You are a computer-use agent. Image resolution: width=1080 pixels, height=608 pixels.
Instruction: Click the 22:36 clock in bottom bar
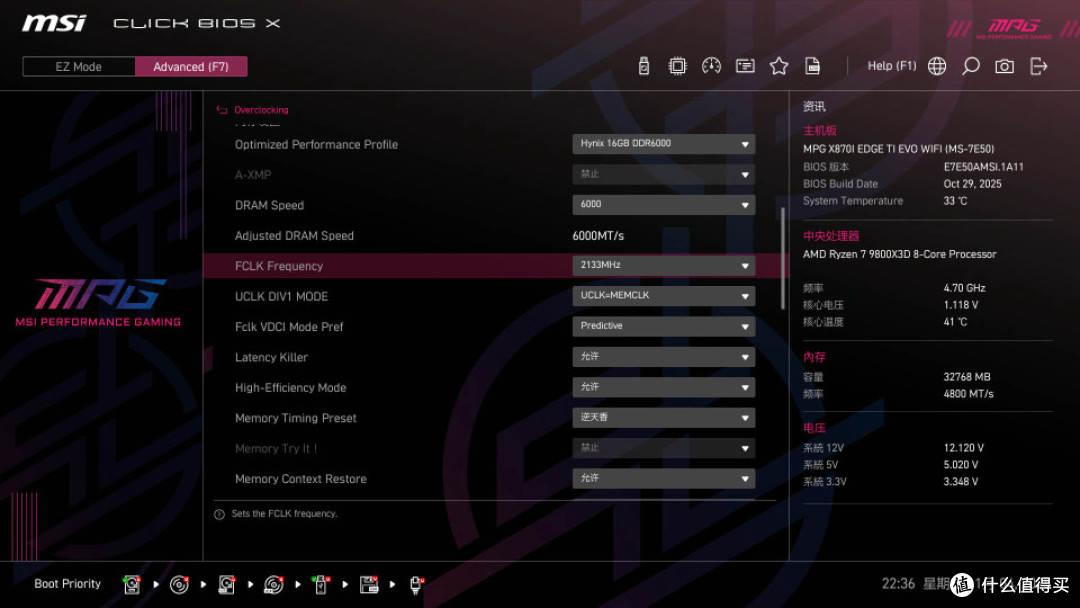pos(898,584)
